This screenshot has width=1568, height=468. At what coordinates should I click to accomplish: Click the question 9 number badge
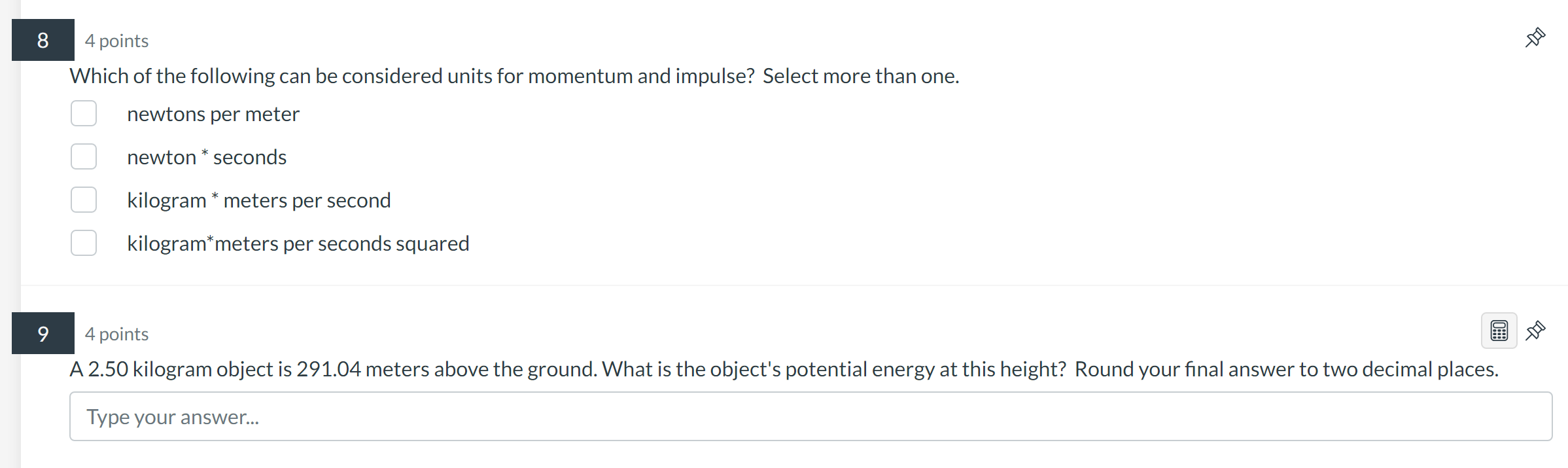42,333
